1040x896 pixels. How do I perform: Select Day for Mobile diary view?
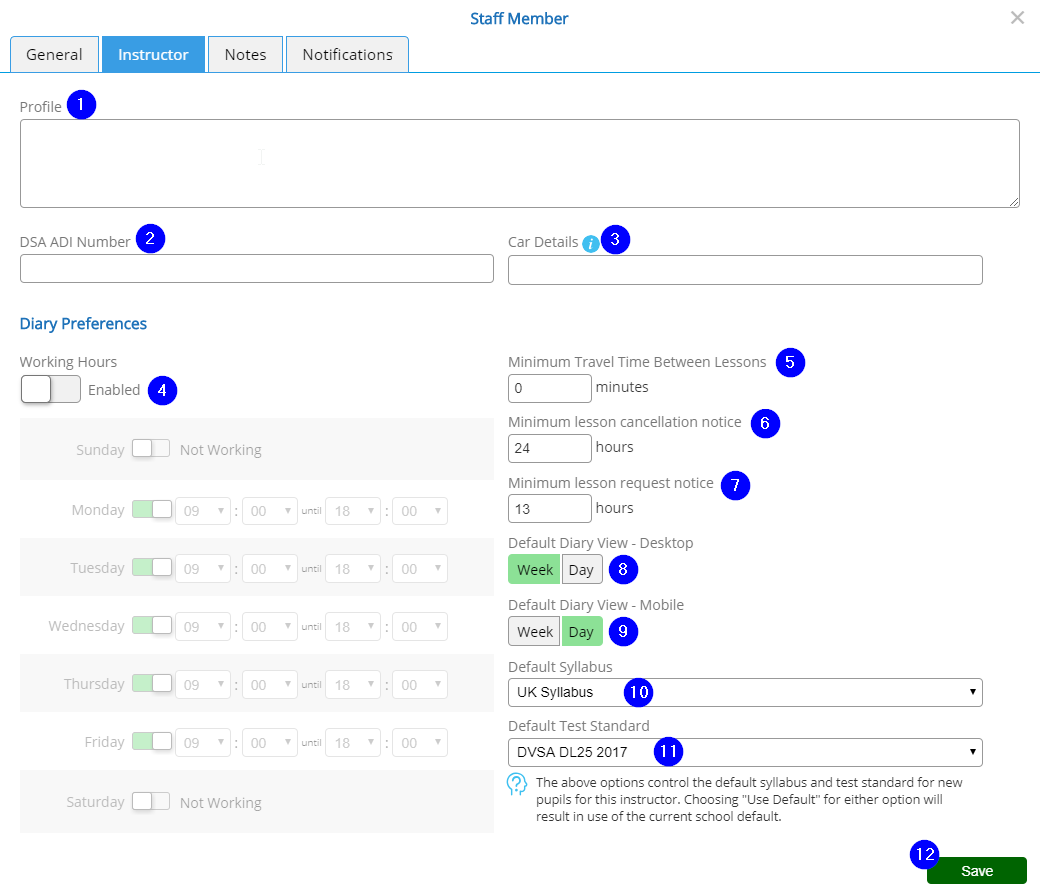tap(582, 631)
